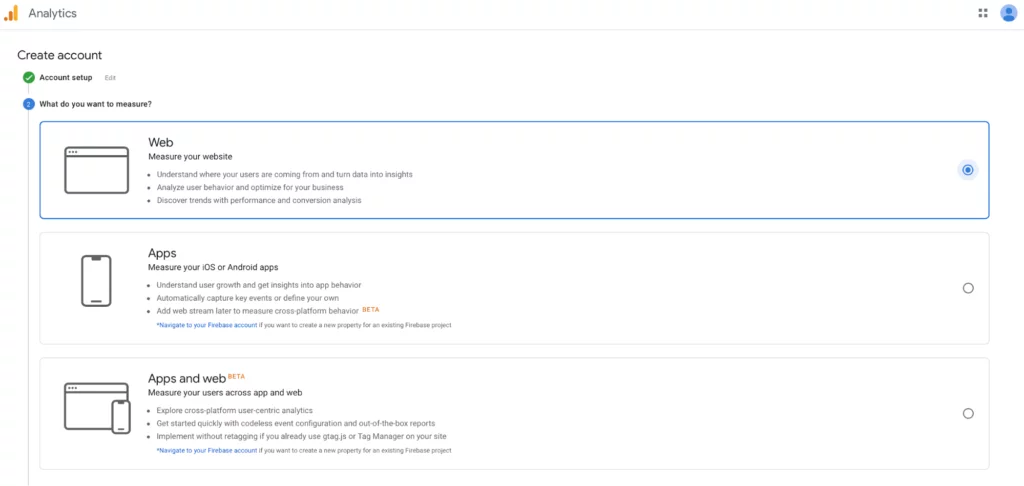Click the Analytics title text
Screen dimensions: 1024x486
[52, 13]
